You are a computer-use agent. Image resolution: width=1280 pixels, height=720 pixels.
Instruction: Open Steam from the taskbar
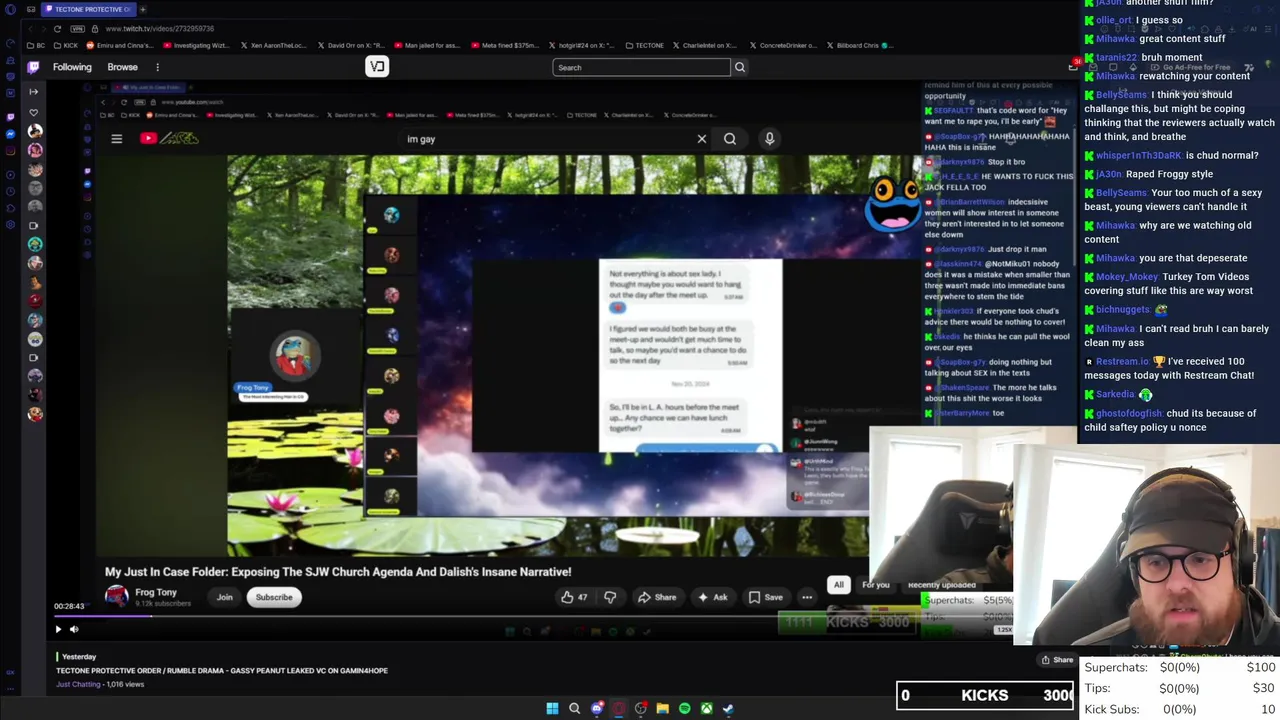coord(728,708)
